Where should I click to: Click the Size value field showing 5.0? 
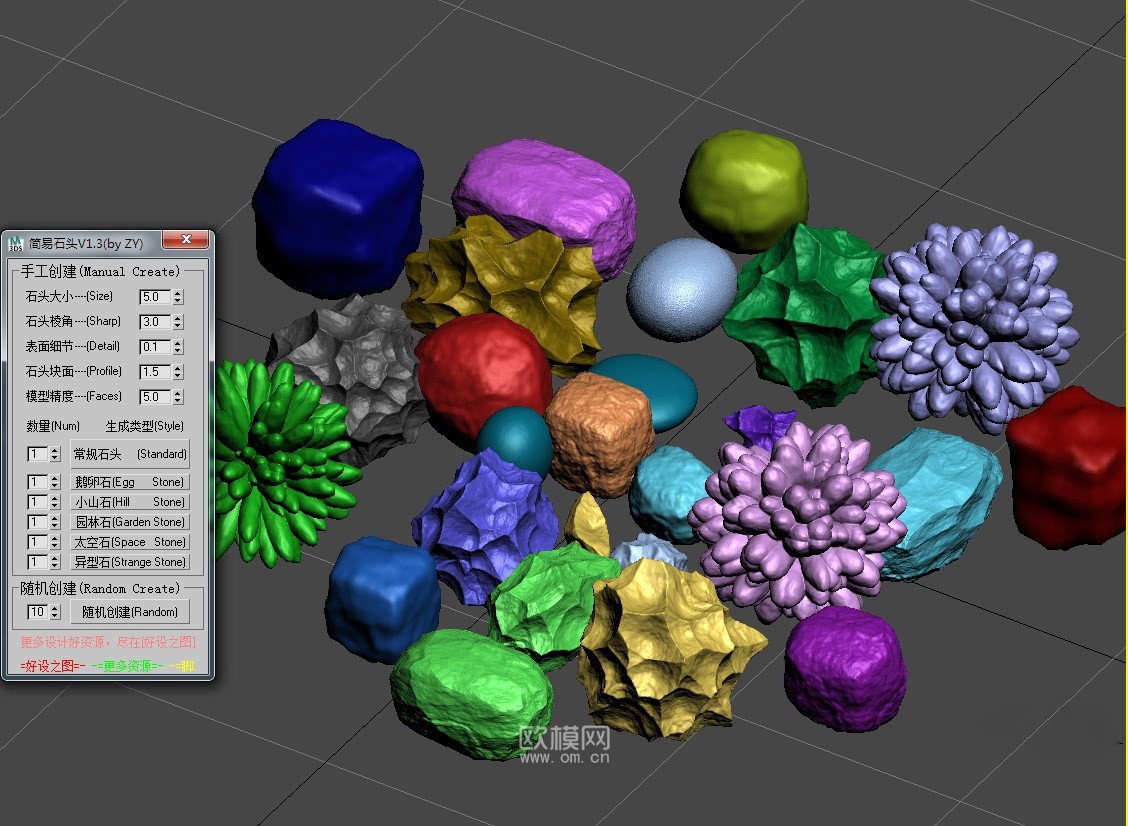(x=155, y=296)
